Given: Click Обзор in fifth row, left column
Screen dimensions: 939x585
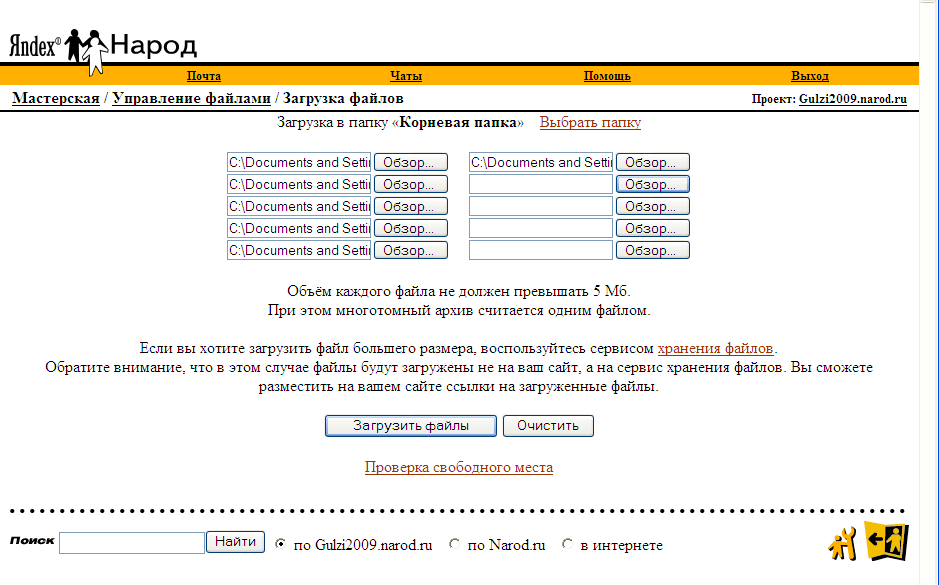Looking at the screenshot, I should click(x=411, y=250).
